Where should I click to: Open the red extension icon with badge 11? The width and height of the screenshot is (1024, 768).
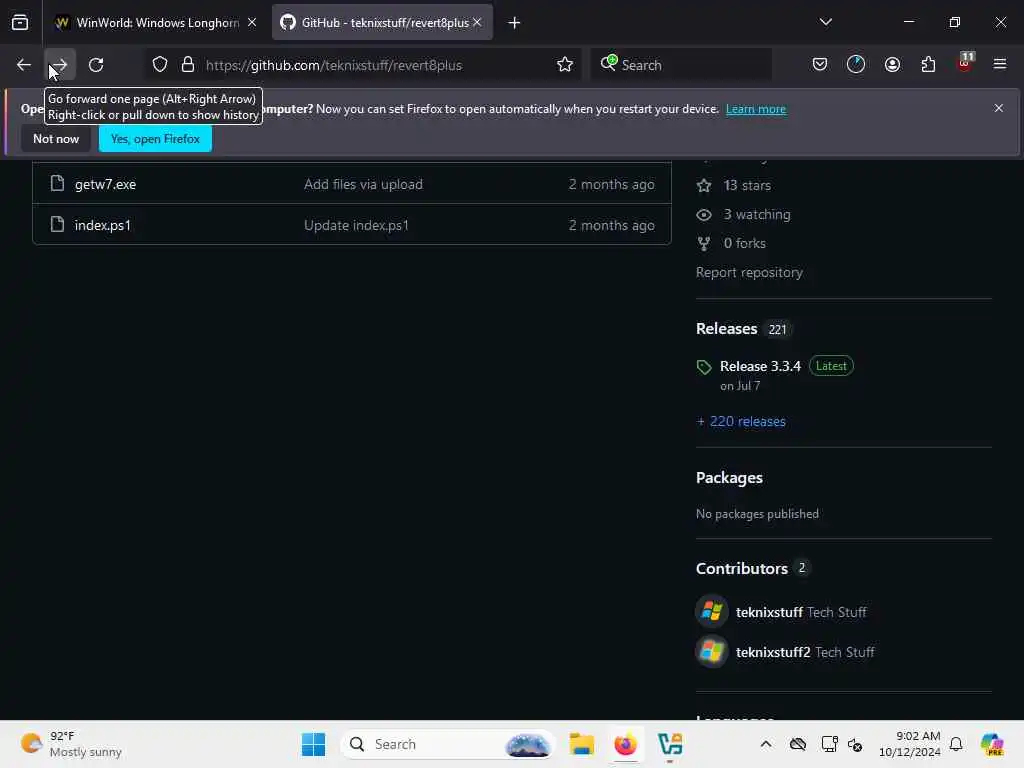pyautogui.click(x=965, y=63)
